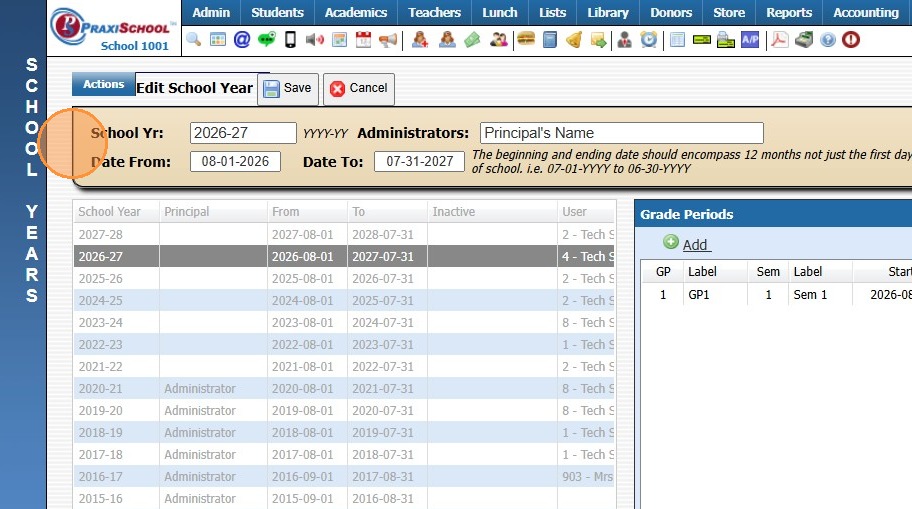Open the spreadsheet table icon

point(678,40)
